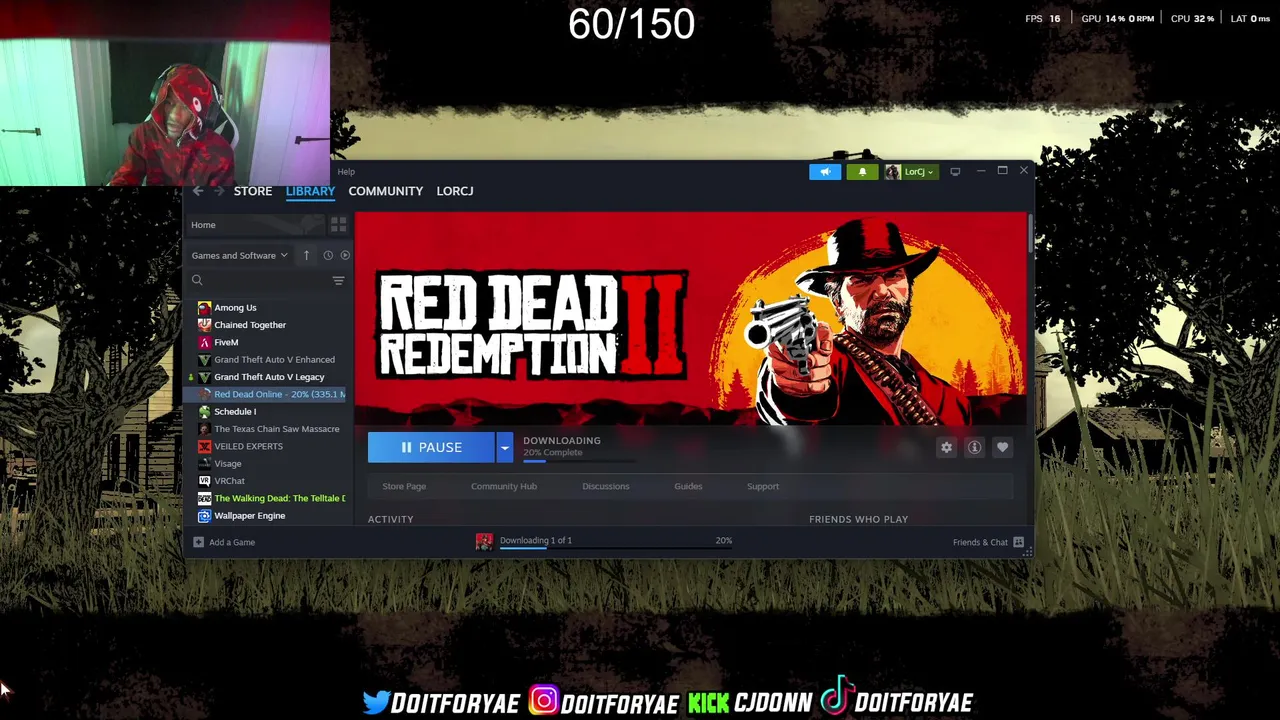Screen dimensions: 1280x720
Task: Open the game info icon
Action: pyautogui.click(x=974, y=448)
